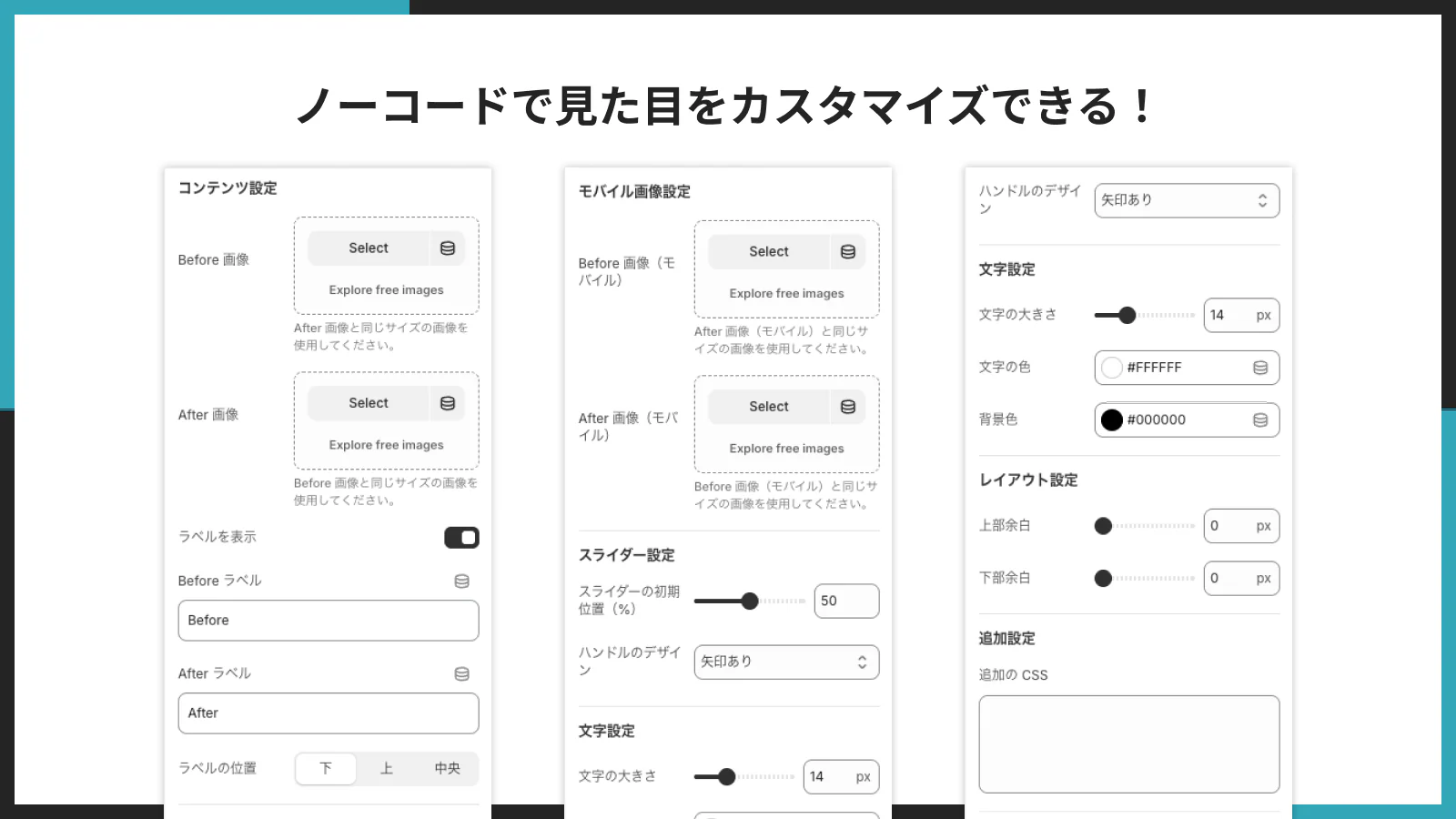The width and height of the screenshot is (1456, 819).
Task: Open Explore free images under Before 画像
Action: (x=386, y=289)
